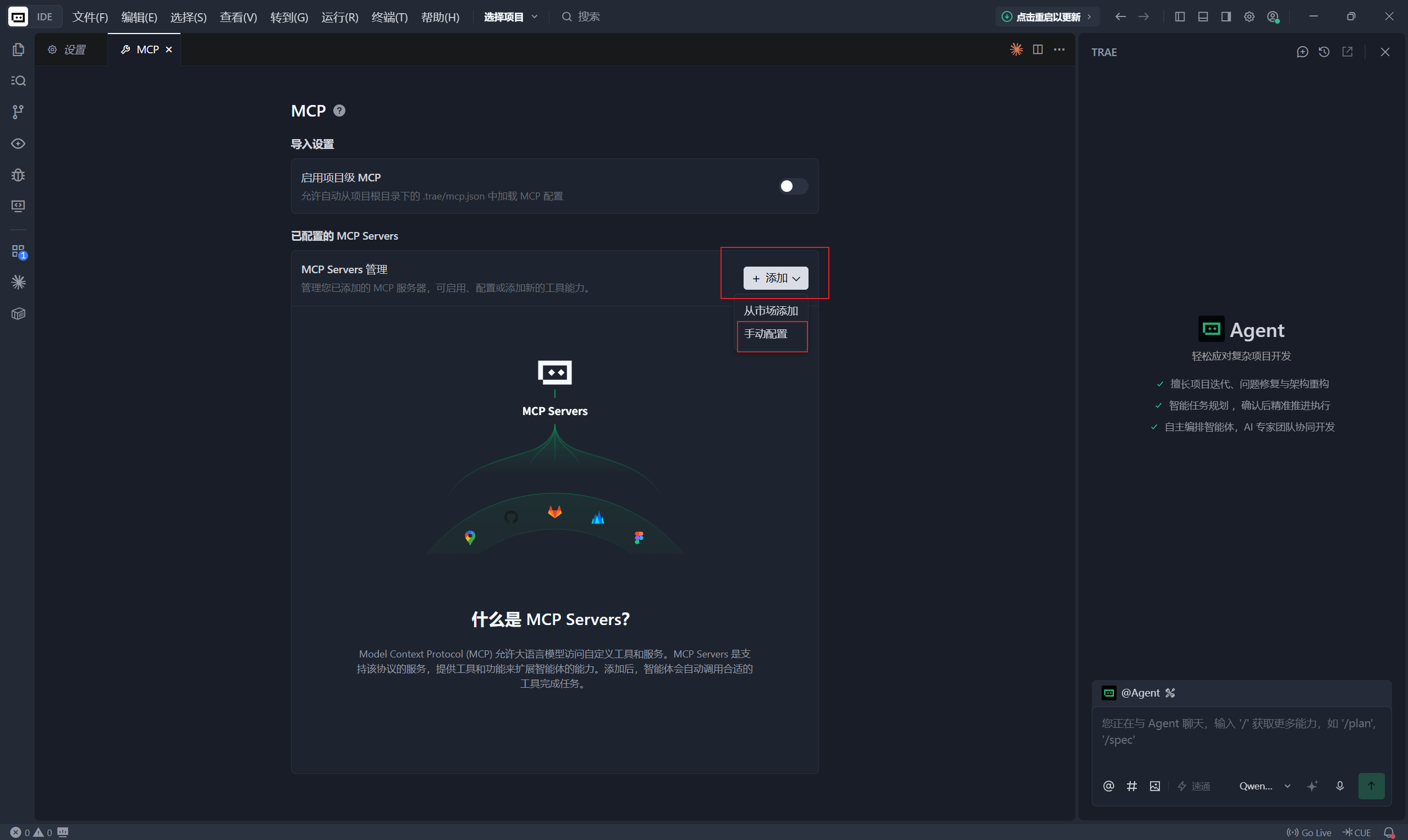Open the 文件(F) menu
Image resolution: width=1408 pixels, height=840 pixels.
[x=90, y=17]
